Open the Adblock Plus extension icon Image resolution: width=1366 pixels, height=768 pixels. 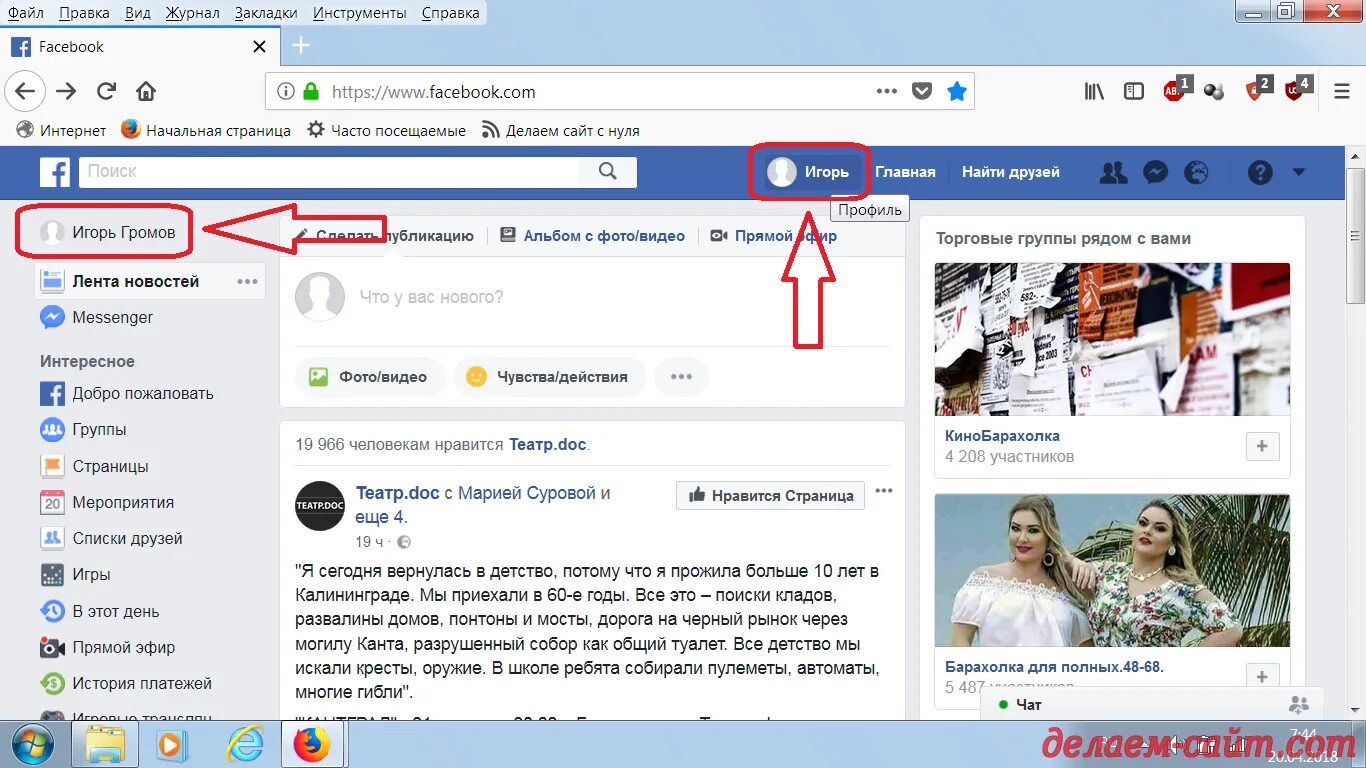point(1175,90)
